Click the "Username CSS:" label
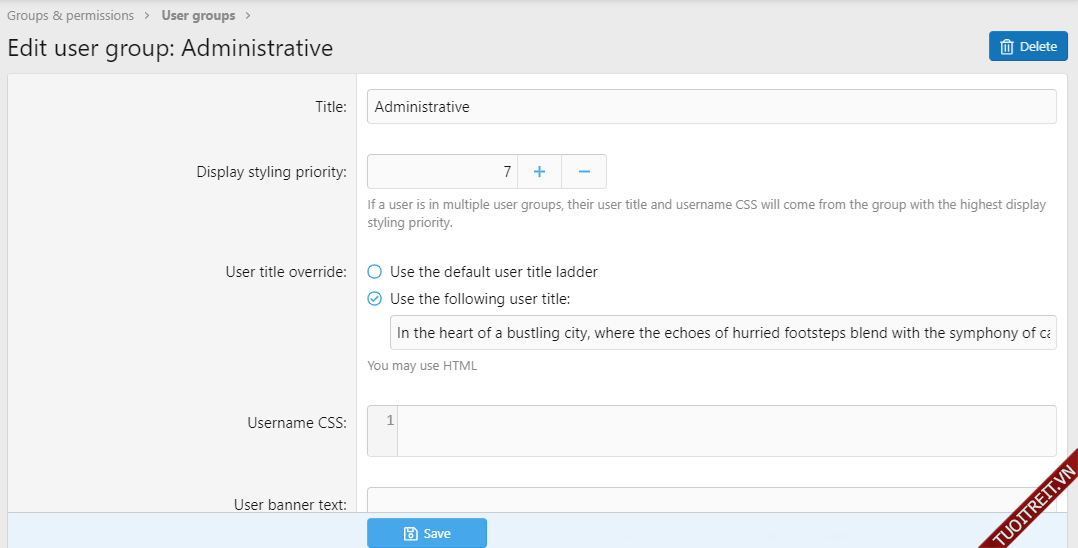 coord(297,423)
